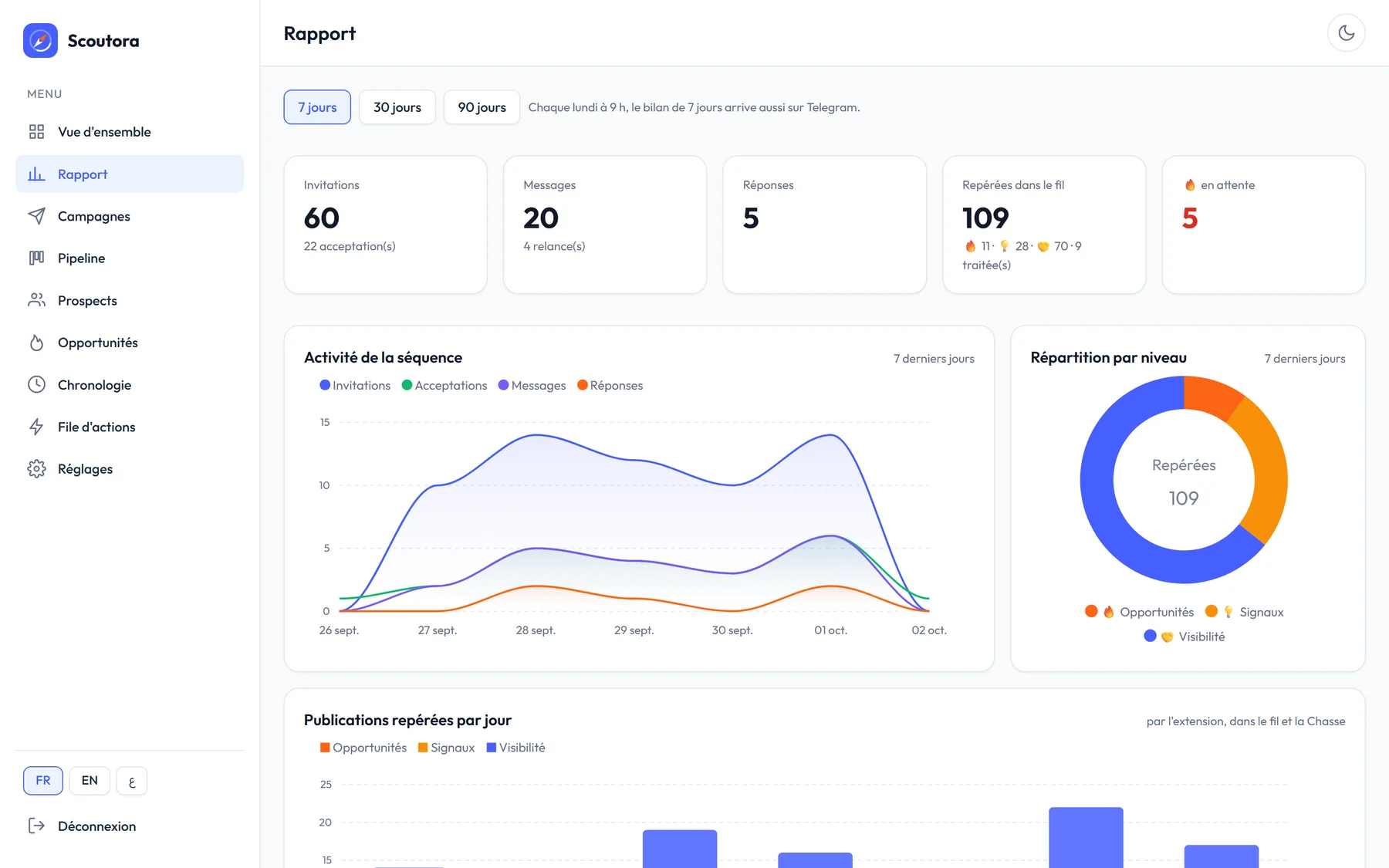Toggle Signaux in the publications legend
This screenshot has height=868, width=1389.
coord(446,748)
